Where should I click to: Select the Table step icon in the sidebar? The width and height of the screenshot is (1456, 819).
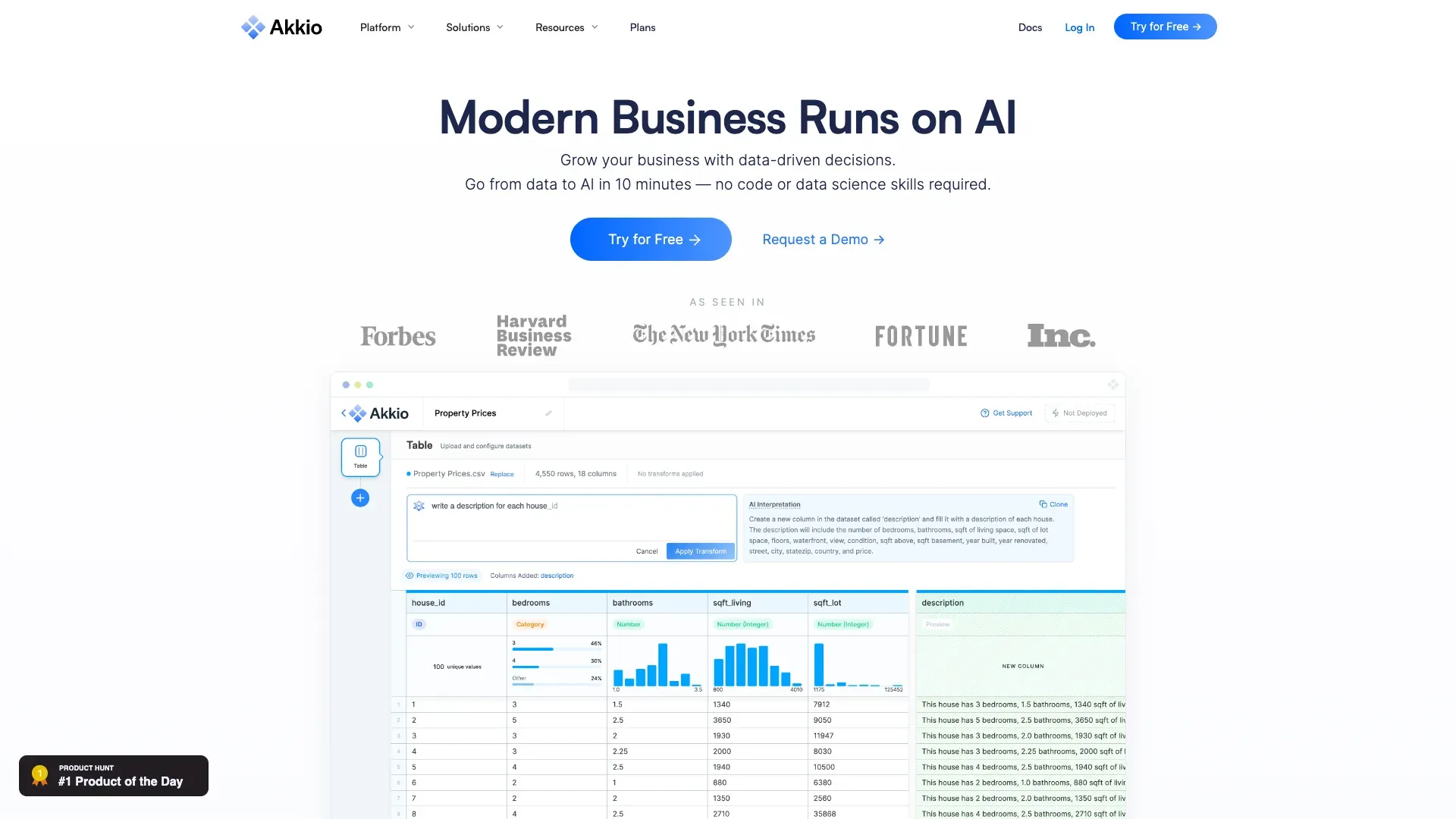(360, 457)
